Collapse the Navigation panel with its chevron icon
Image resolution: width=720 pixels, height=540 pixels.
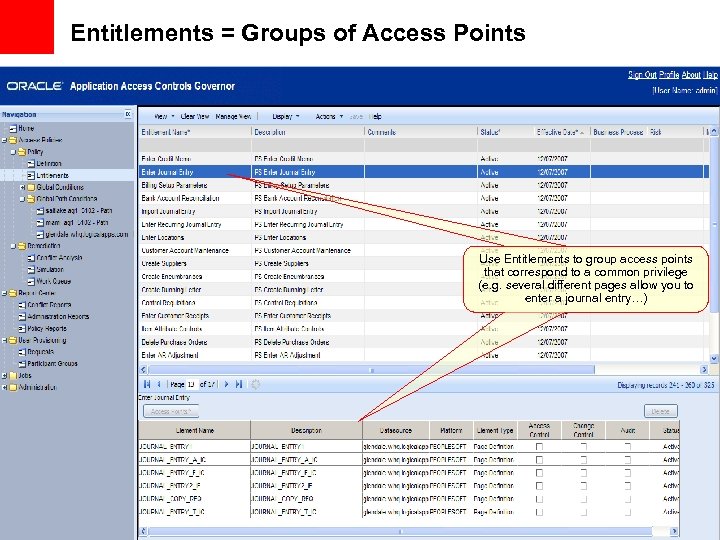click(128, 114)
